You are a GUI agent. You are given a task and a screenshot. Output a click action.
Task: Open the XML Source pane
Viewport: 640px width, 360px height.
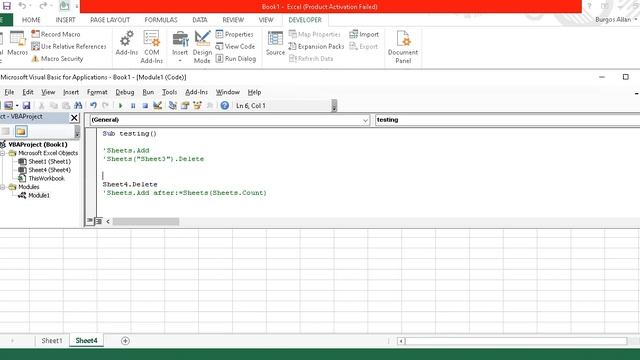click(x=276, y=43)
